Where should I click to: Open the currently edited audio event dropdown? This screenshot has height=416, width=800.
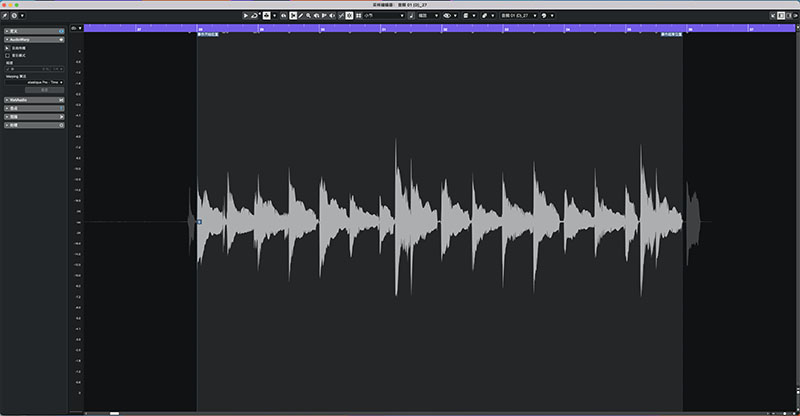pos(519,16)
